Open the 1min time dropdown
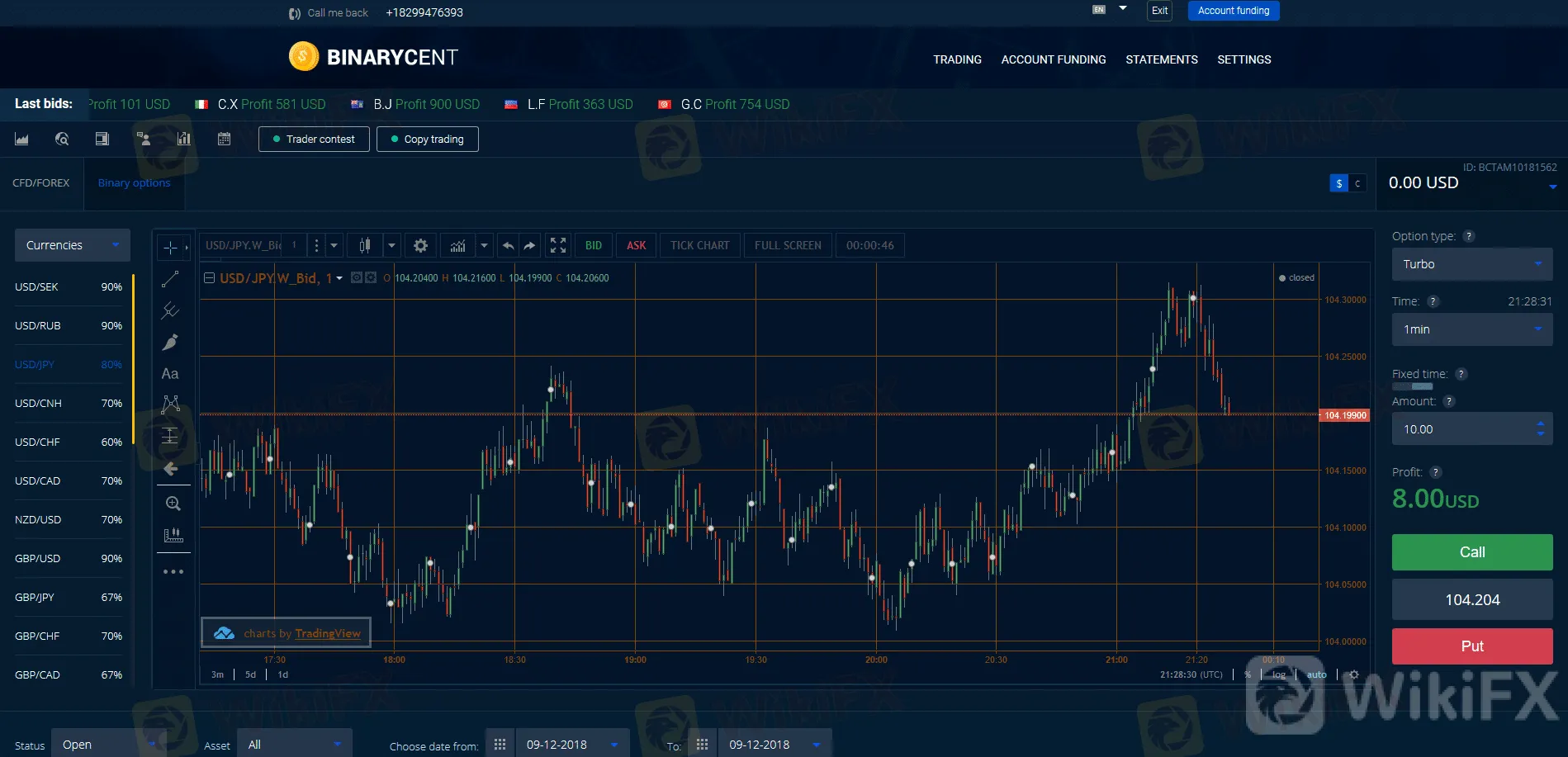 [x=1472, y=329]
